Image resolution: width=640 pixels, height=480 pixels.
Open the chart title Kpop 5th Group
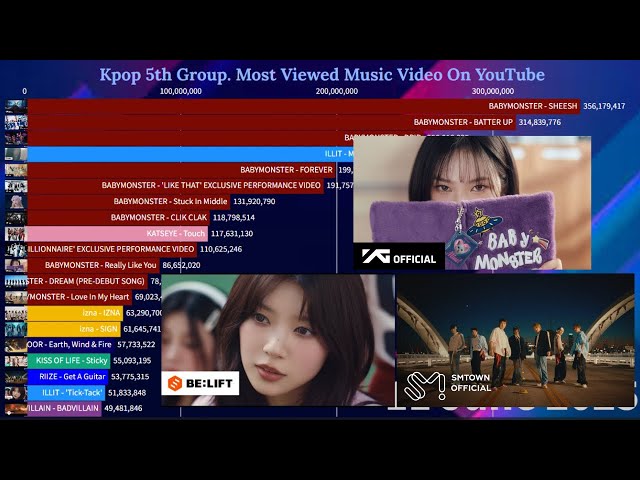(322, 75)
